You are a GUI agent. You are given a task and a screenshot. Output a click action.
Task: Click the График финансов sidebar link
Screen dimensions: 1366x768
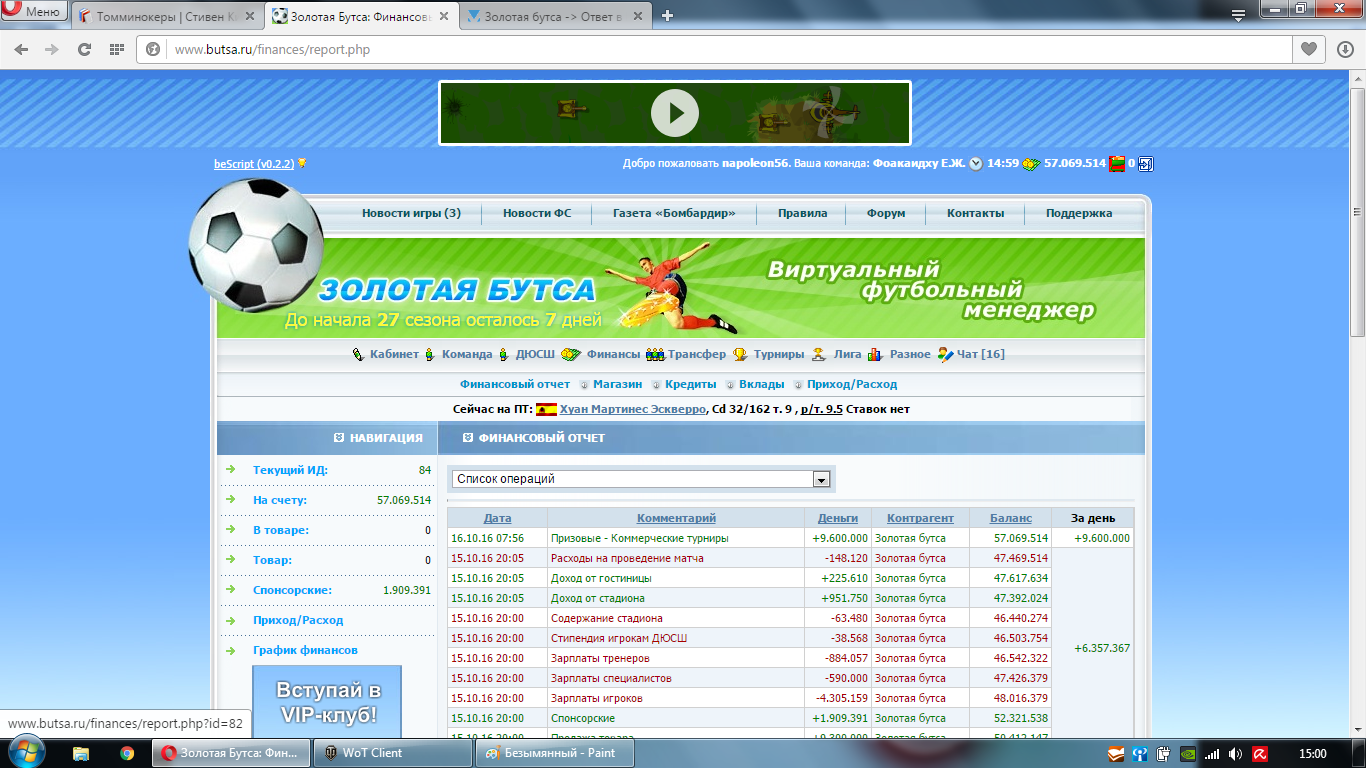305,650
